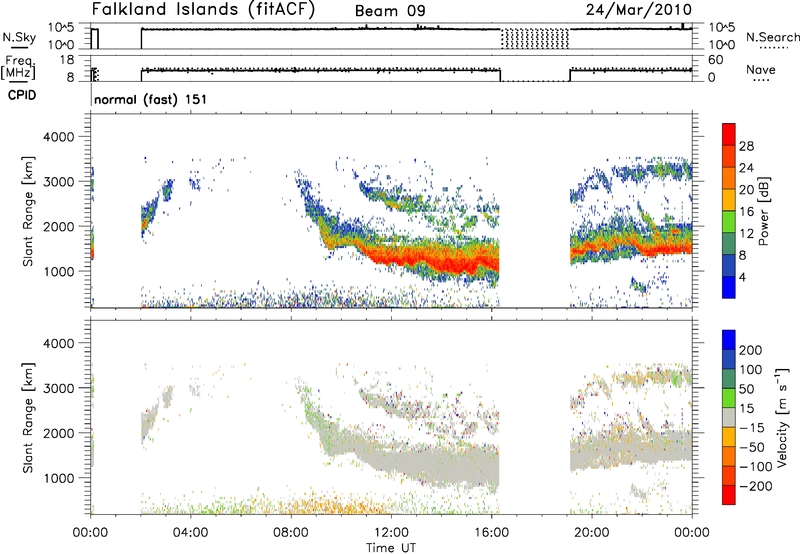Screen dimensions: 800x554
Task: Select the 'Beam 09' header label
Action: [390, 11]
